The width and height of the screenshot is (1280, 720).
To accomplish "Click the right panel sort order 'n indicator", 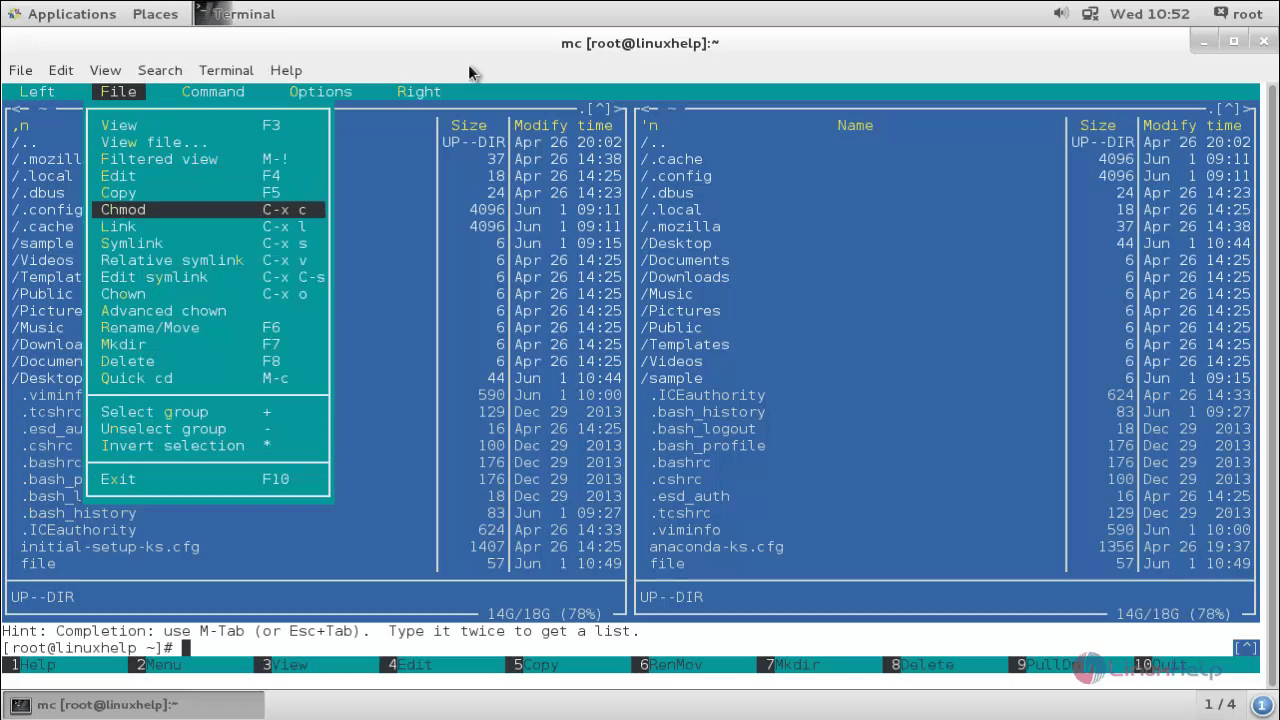I will (650, 125).
